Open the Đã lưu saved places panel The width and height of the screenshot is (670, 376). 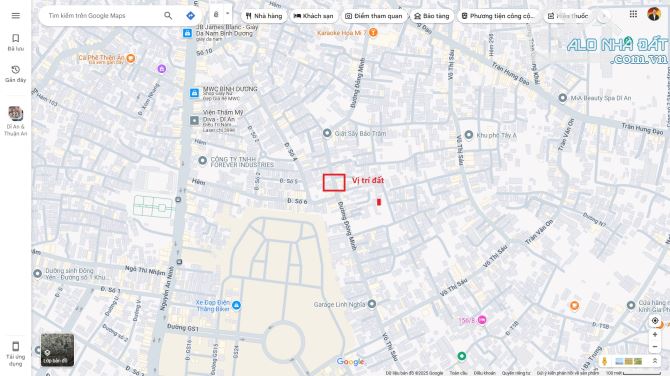pos(16,42)
